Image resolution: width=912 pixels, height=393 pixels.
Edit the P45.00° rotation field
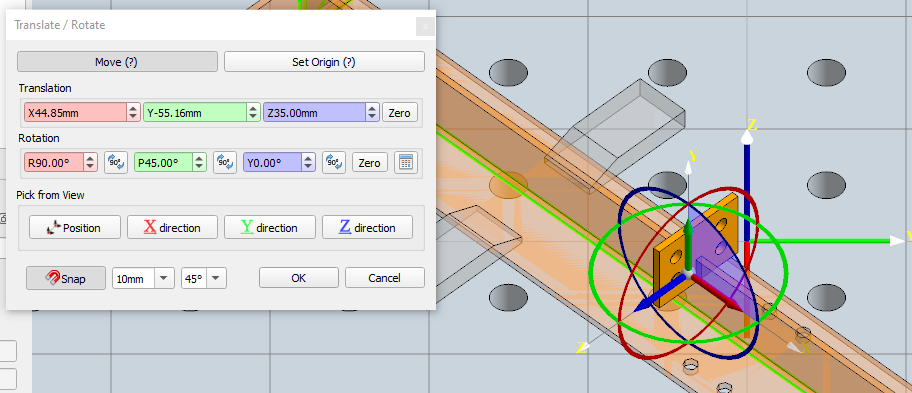coord(163,163)
